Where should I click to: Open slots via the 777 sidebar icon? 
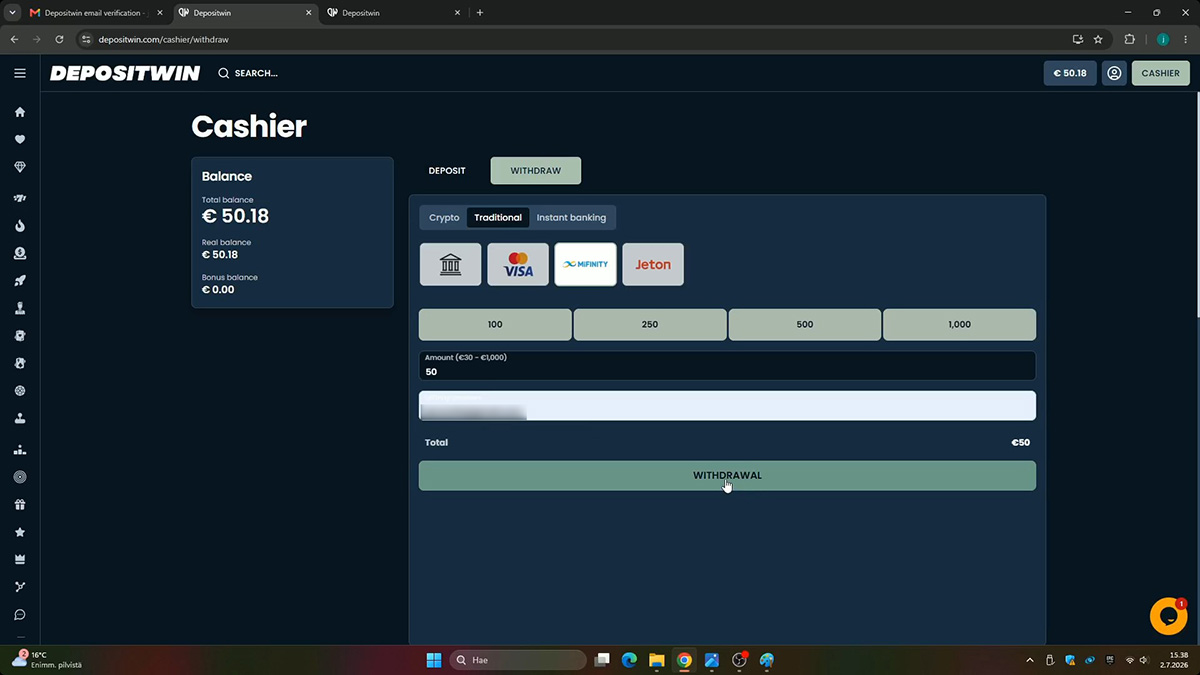pyautogui.click(x=20, y=199)
